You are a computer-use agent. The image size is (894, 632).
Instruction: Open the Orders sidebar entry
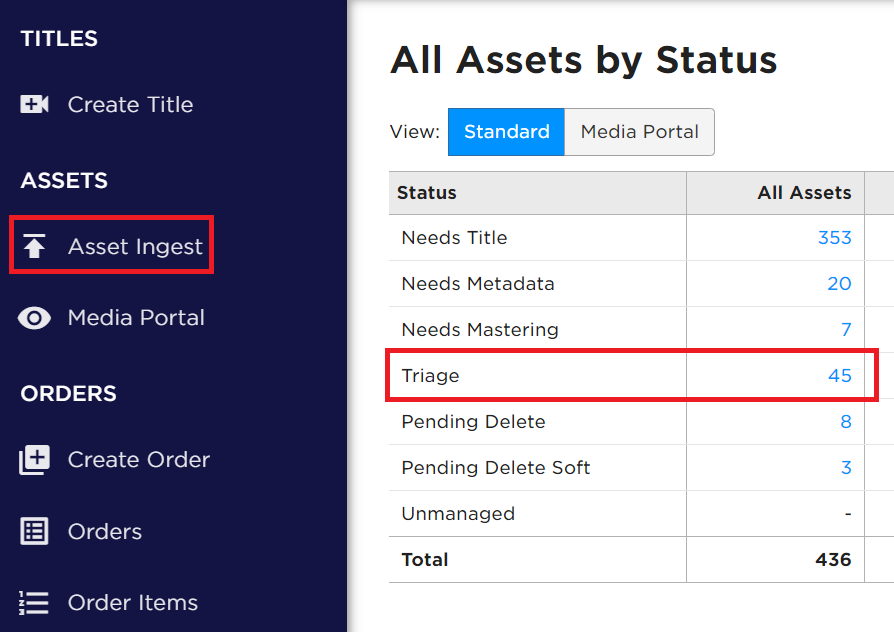(x=105, y=532)
